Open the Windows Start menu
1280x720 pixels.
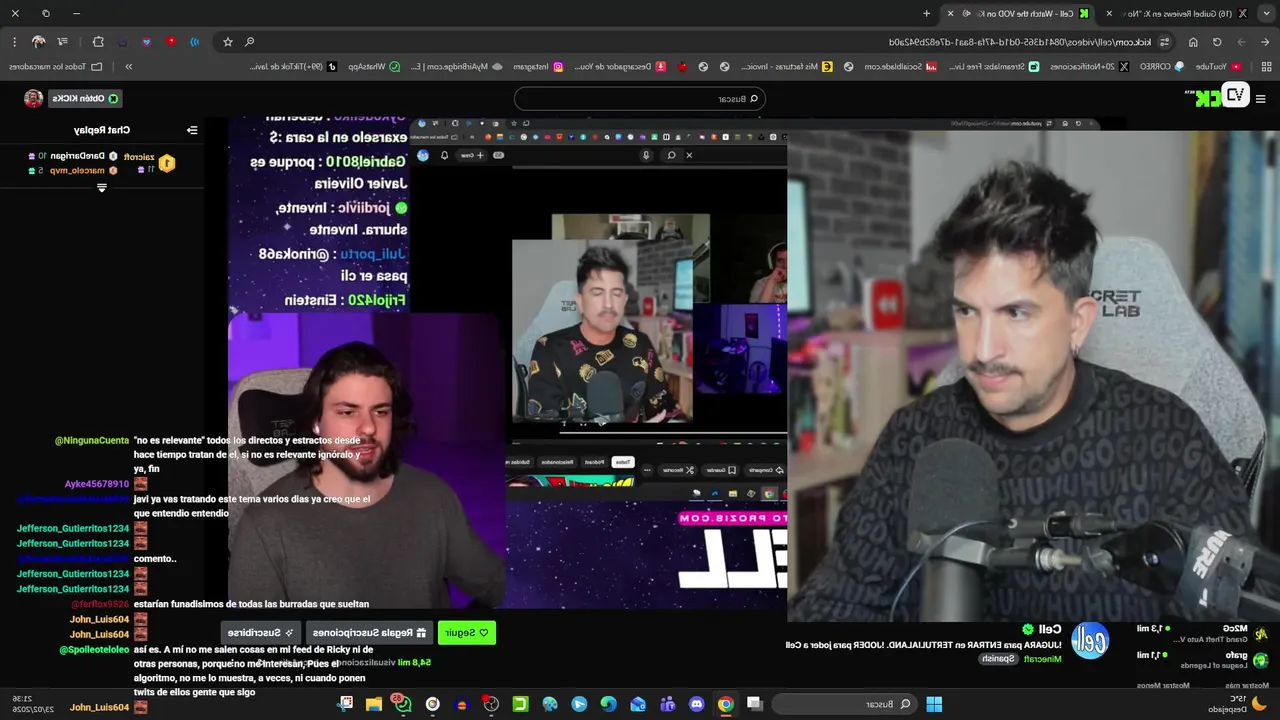pos(934,704)
